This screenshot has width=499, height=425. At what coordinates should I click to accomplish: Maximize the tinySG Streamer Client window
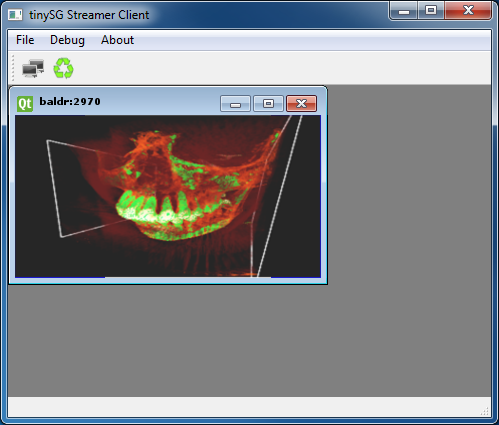pos(431,11)
